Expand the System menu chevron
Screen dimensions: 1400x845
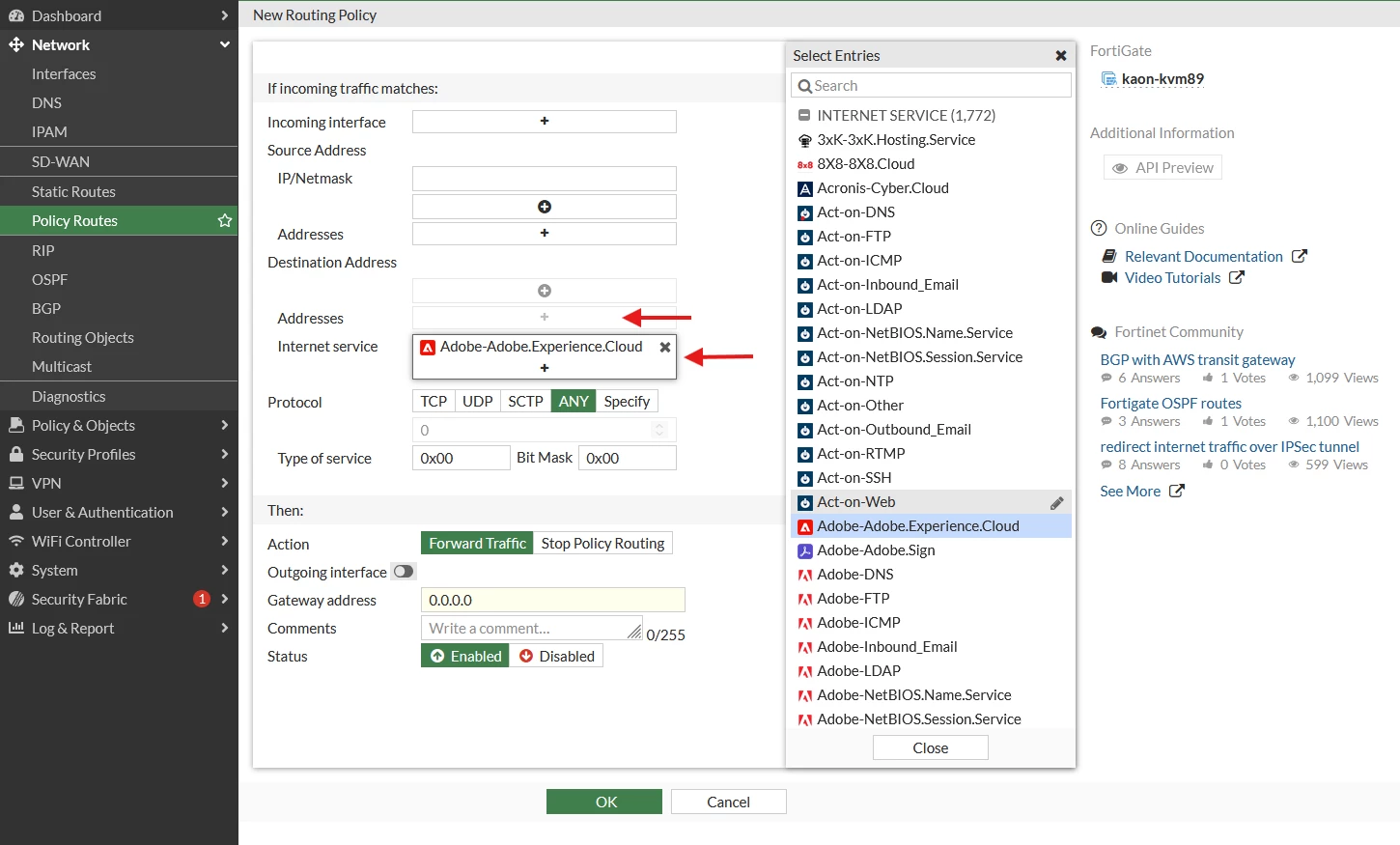[224, 570]
